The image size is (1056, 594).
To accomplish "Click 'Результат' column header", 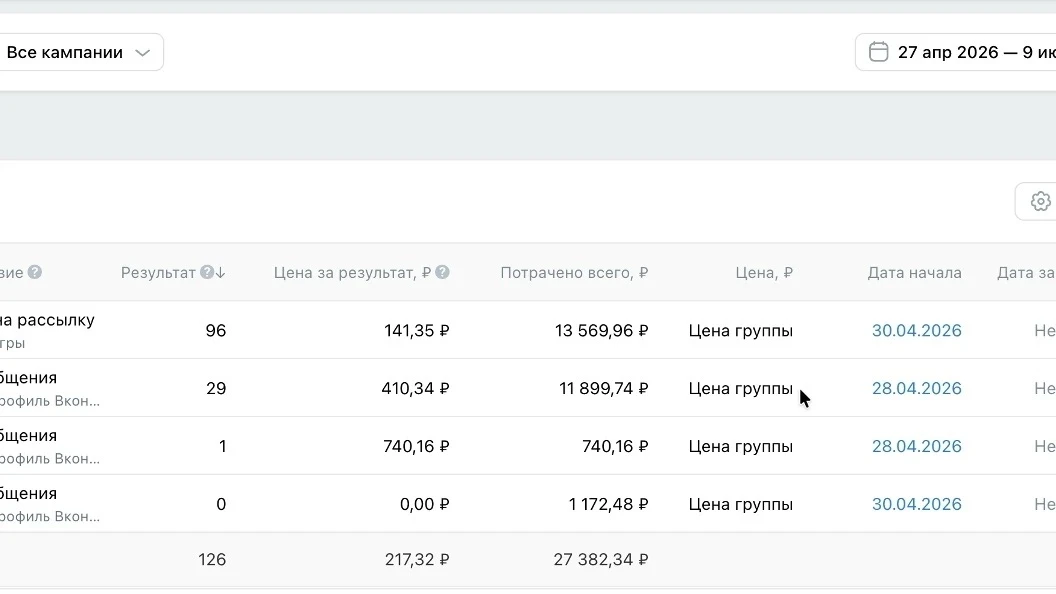I will coord(158,273).
